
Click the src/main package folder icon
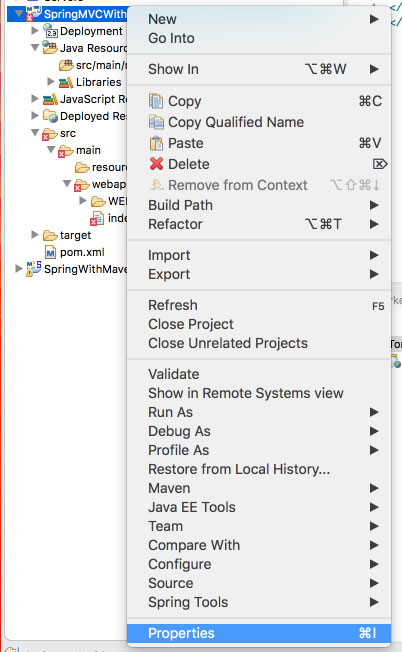click(66, 65)
